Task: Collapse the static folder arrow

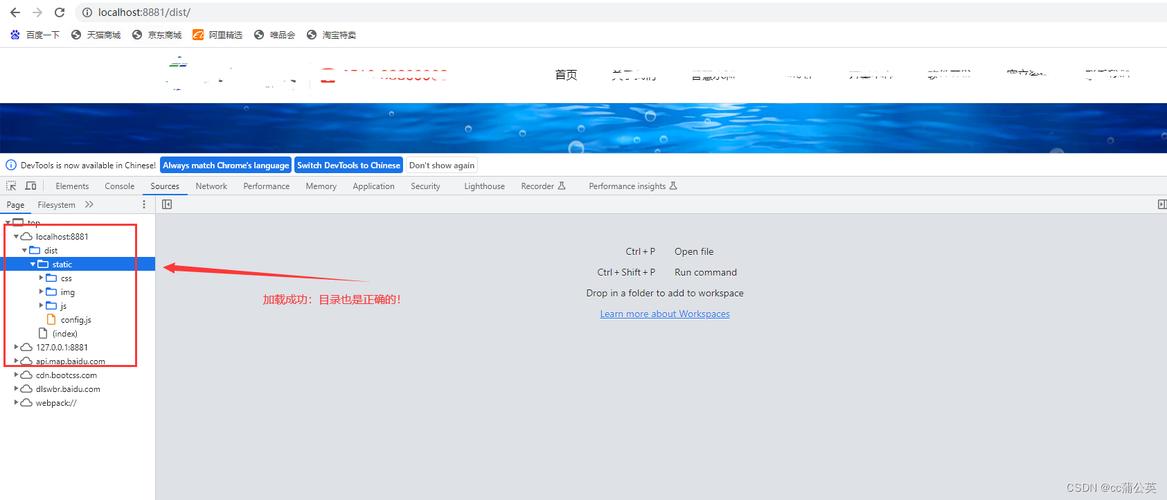Action: [x=33, y=264]
